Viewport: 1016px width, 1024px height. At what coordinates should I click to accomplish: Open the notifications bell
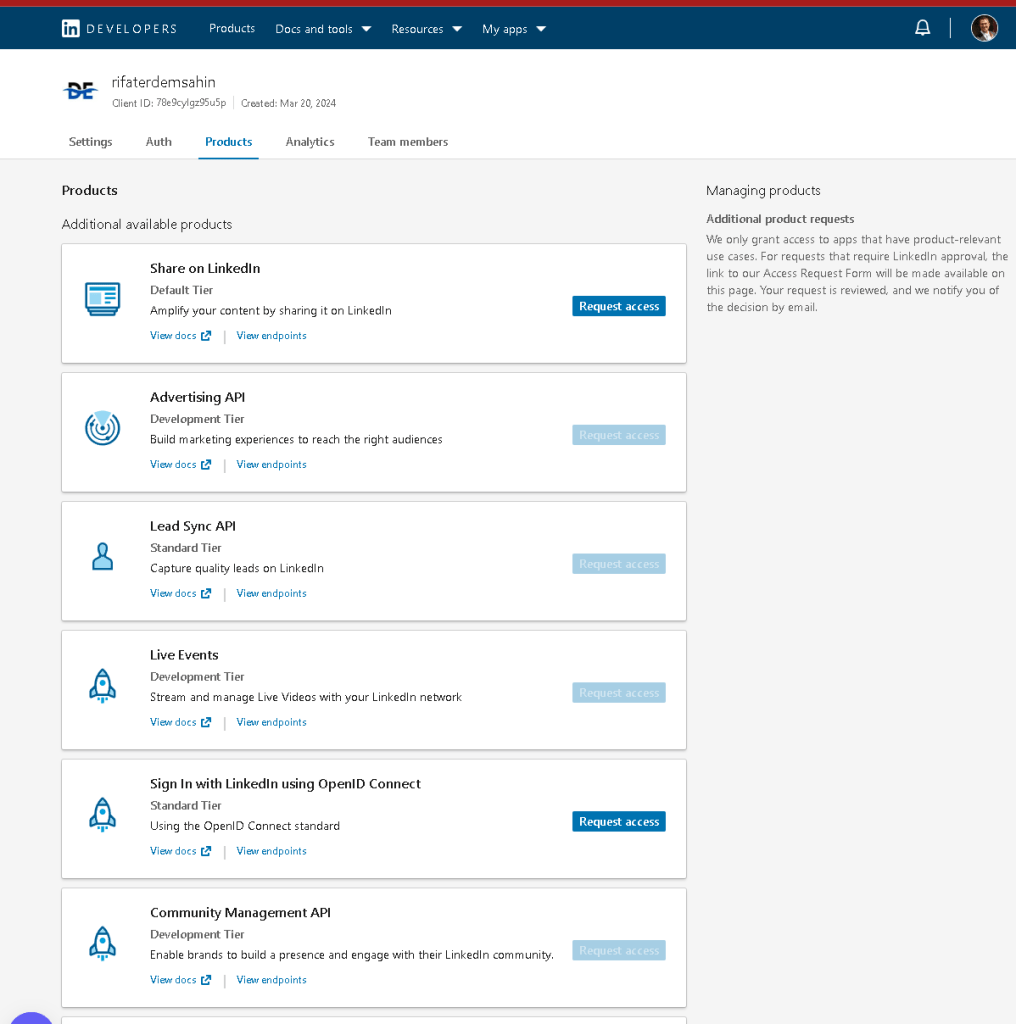click(922, 28)
